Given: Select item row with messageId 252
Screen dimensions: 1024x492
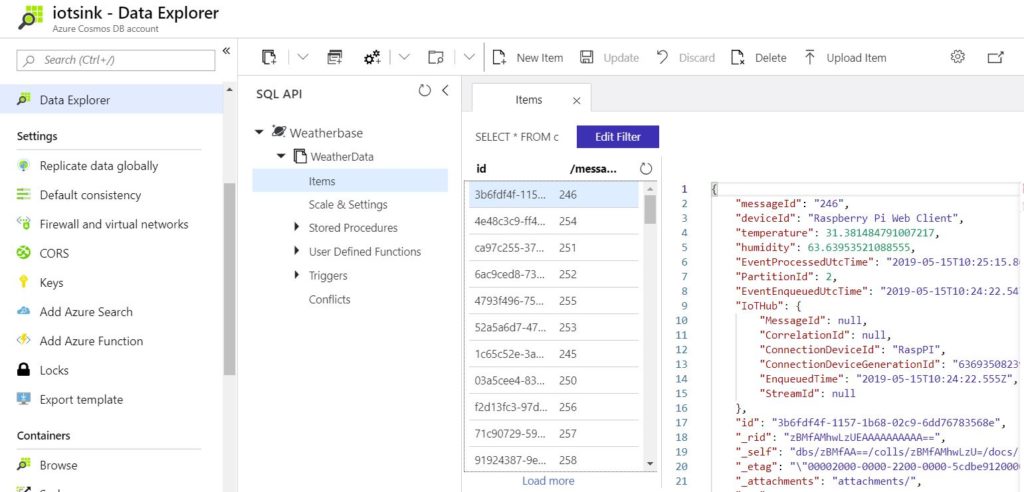Looking at the screenshot, I should [554, 274].
